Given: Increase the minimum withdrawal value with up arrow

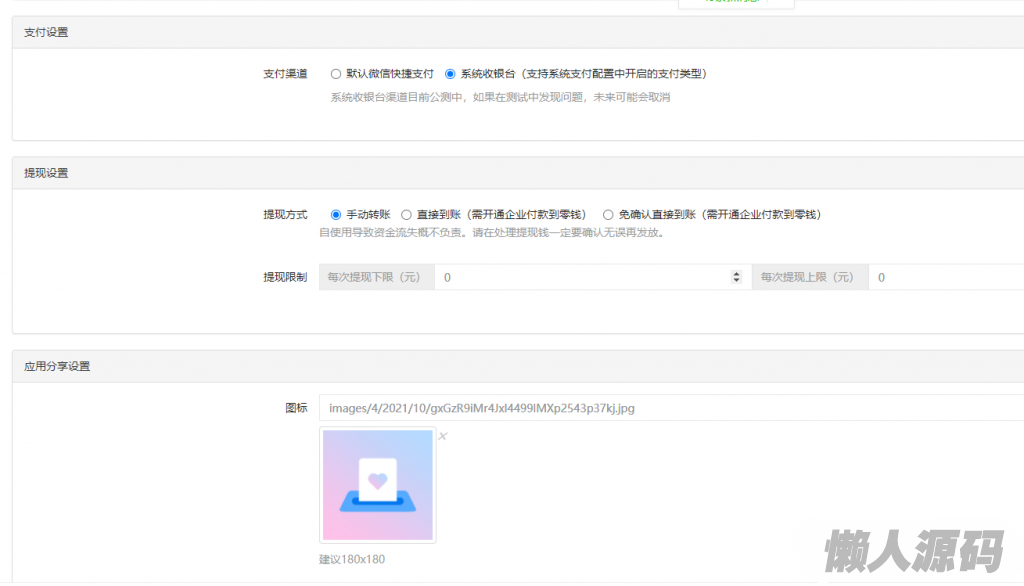Looking at the screenshot, I should tap(737, 273).
